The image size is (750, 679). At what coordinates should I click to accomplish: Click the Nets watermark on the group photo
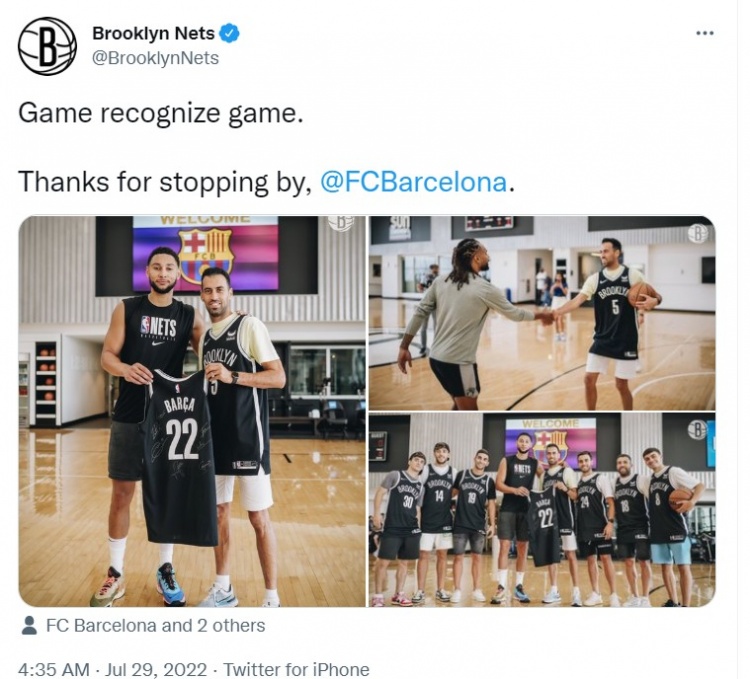[698, 430]
